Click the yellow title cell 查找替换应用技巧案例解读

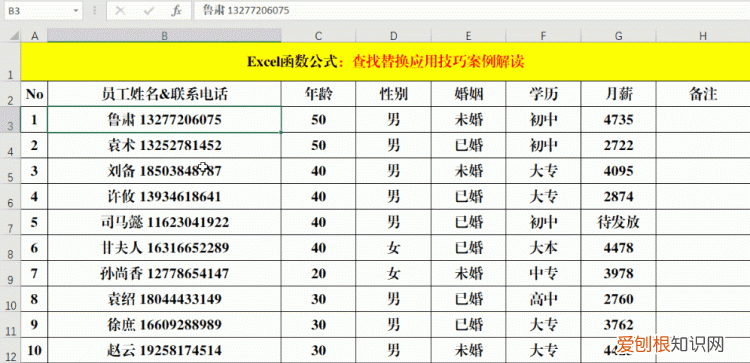pos(386,62)
